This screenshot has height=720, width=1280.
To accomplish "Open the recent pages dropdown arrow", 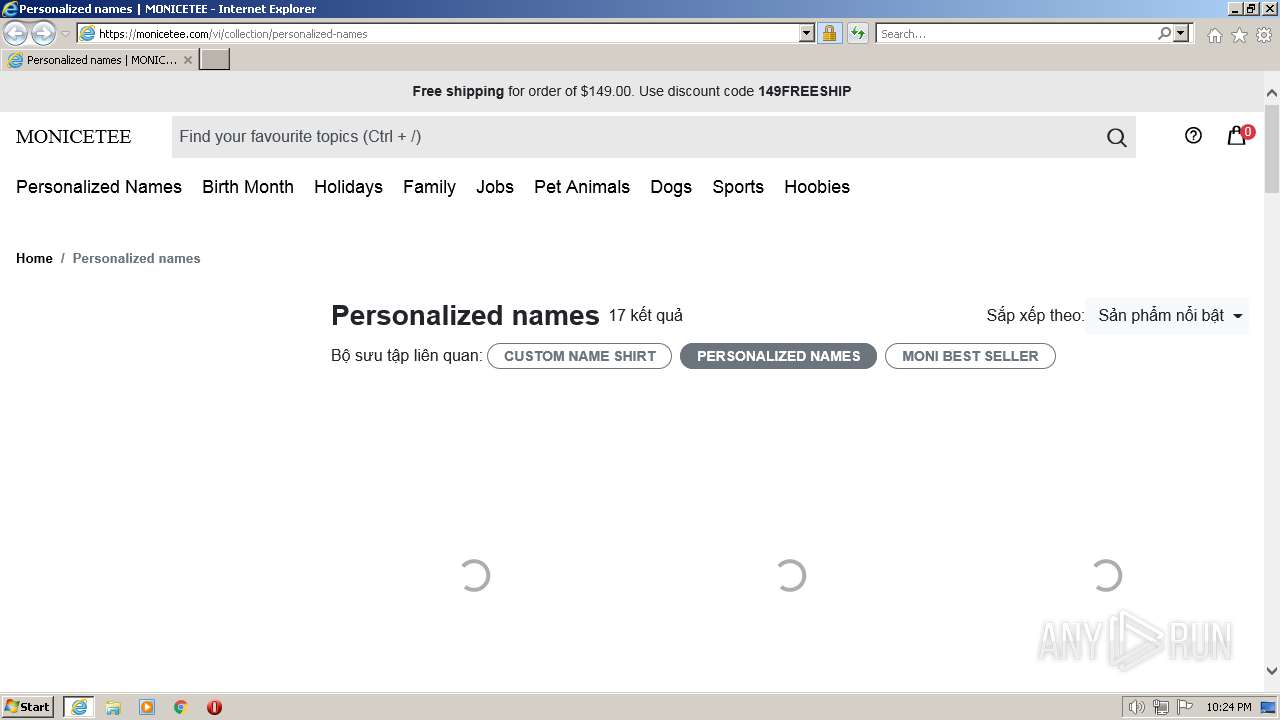I will tap(65, 34).
